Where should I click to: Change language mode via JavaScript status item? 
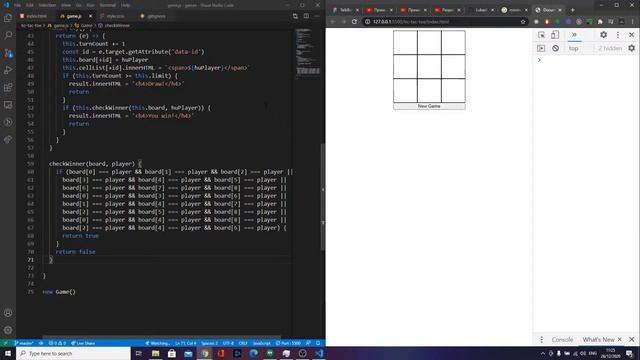coord(262,343)
